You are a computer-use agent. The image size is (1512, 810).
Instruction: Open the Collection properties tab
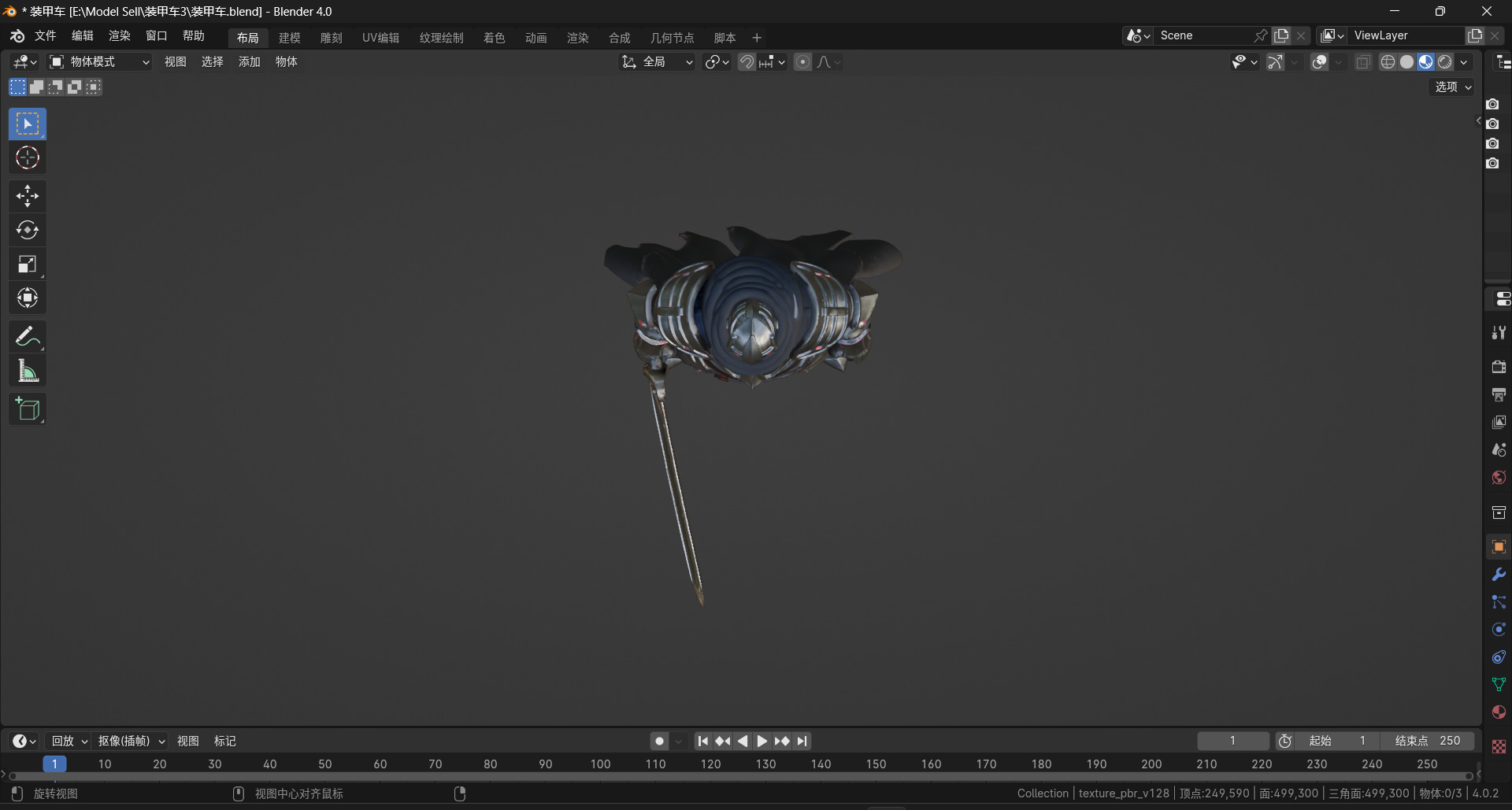pos(1499,512)
